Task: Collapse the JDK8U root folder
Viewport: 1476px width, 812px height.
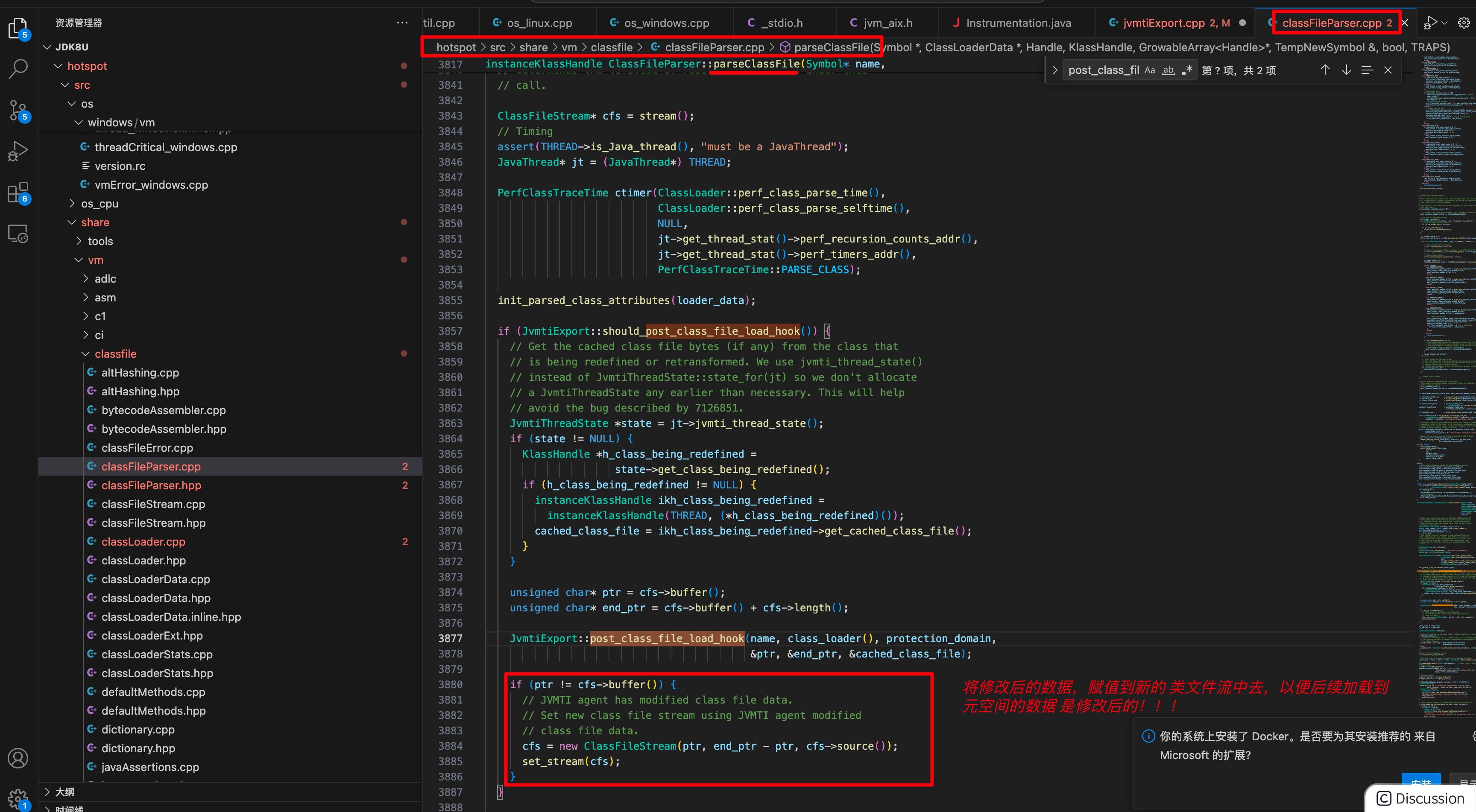Action: 47,47
